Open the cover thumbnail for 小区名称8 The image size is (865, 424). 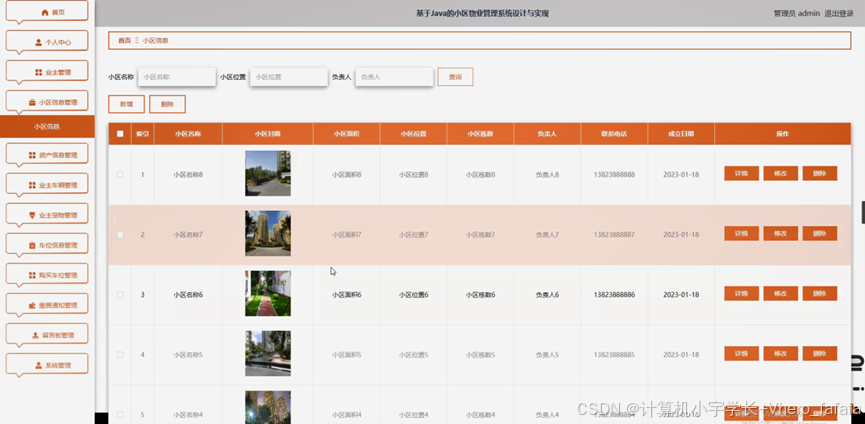tap(268, 174)
